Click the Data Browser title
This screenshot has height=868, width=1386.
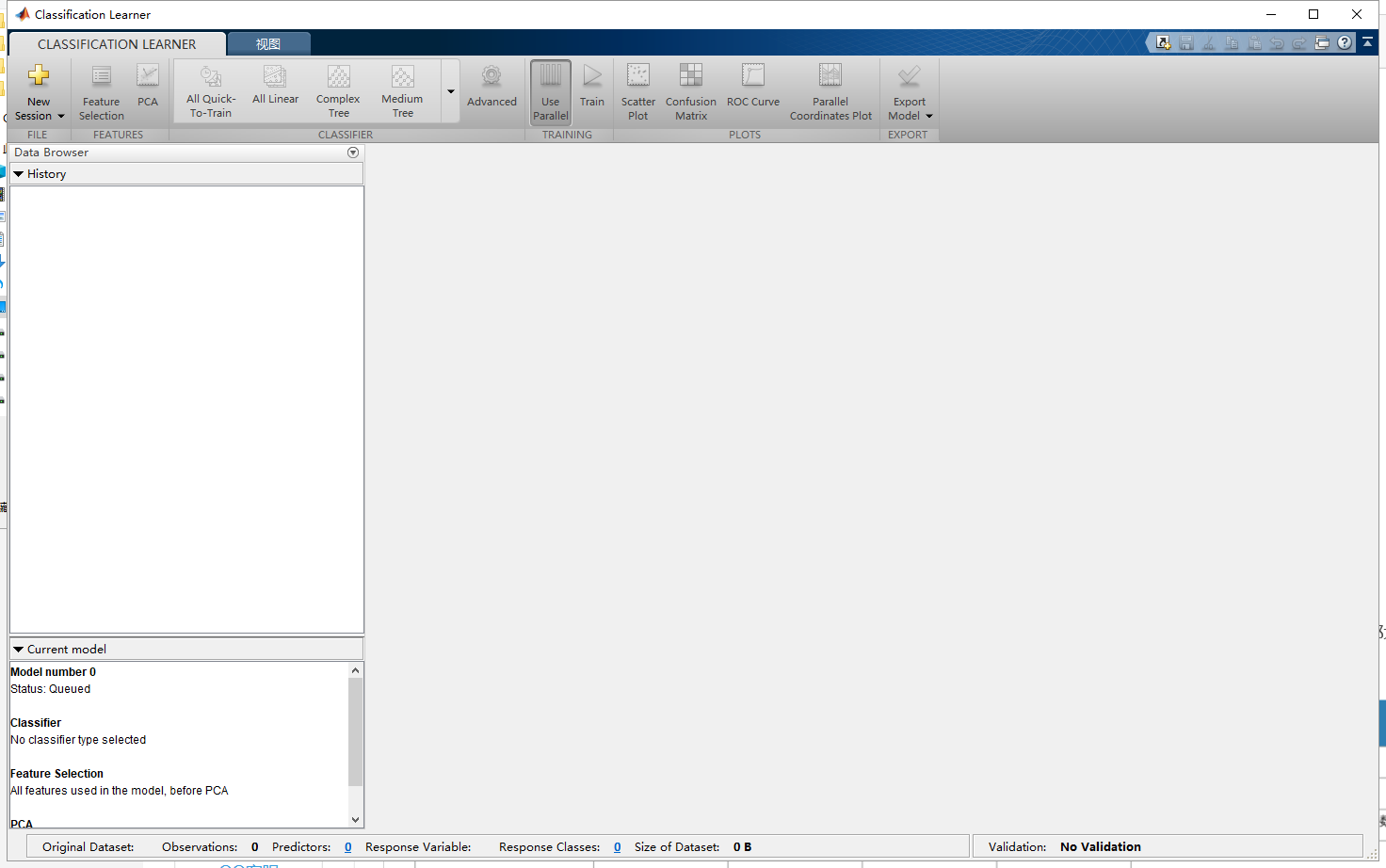[51, 153]
